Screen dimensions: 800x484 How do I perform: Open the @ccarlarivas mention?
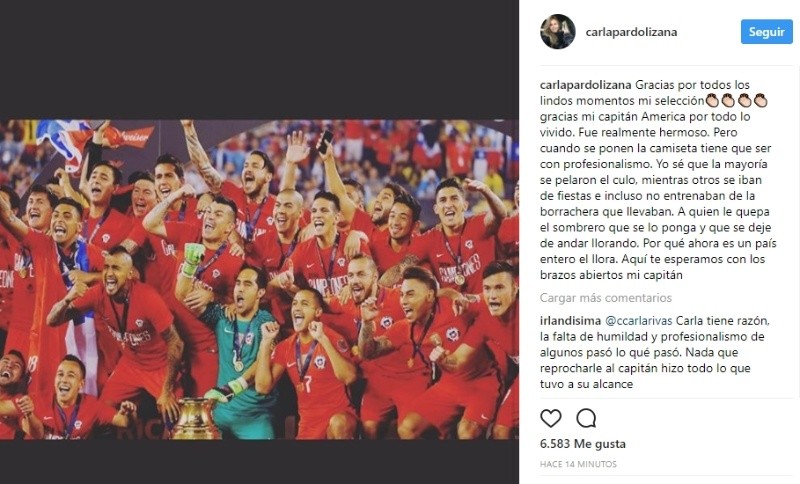(x=639, y=321)
